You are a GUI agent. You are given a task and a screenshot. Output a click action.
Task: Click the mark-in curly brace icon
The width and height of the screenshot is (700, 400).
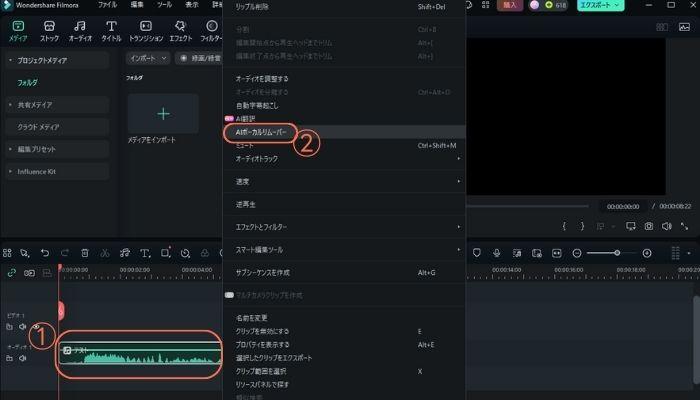click(x=564, y=226)
